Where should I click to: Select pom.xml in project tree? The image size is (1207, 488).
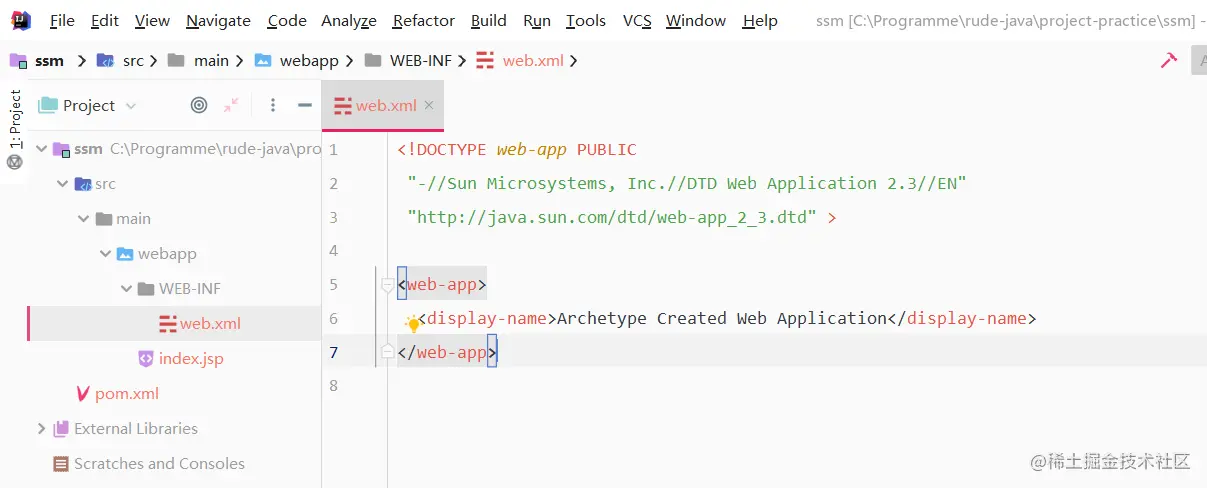127,394
